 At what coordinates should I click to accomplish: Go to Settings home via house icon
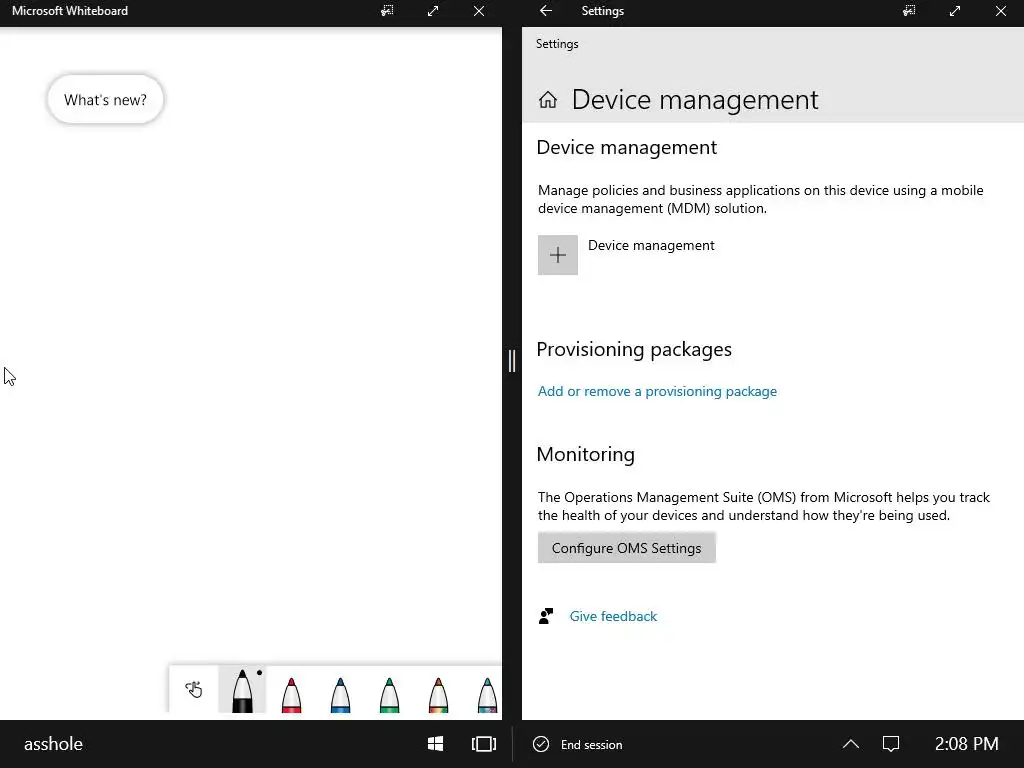click(548, 100)
